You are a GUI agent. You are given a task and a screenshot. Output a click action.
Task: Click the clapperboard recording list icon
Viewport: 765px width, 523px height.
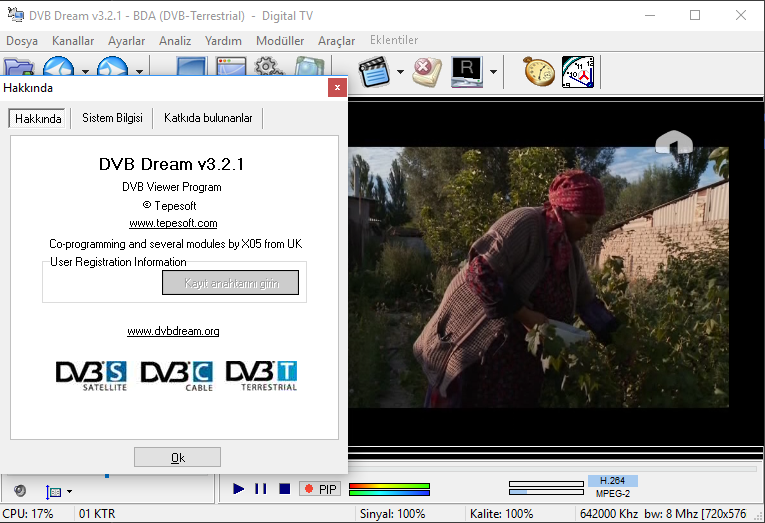(374, 72)
